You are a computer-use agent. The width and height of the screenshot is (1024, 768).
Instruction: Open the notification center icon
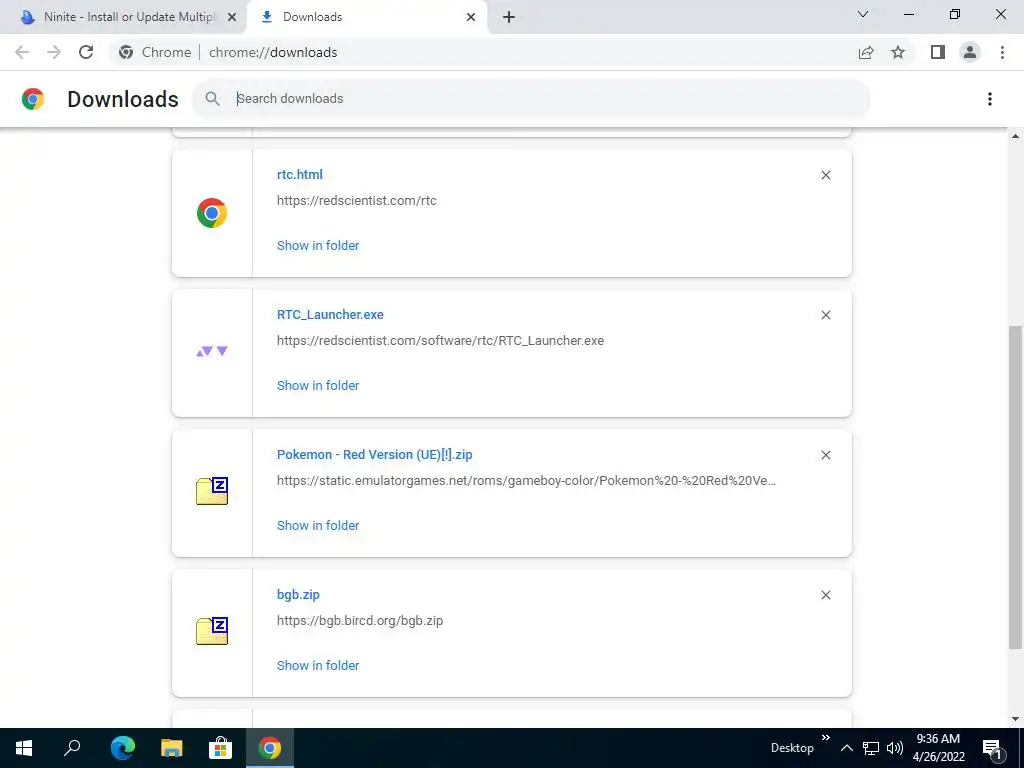tap(993, 748)
